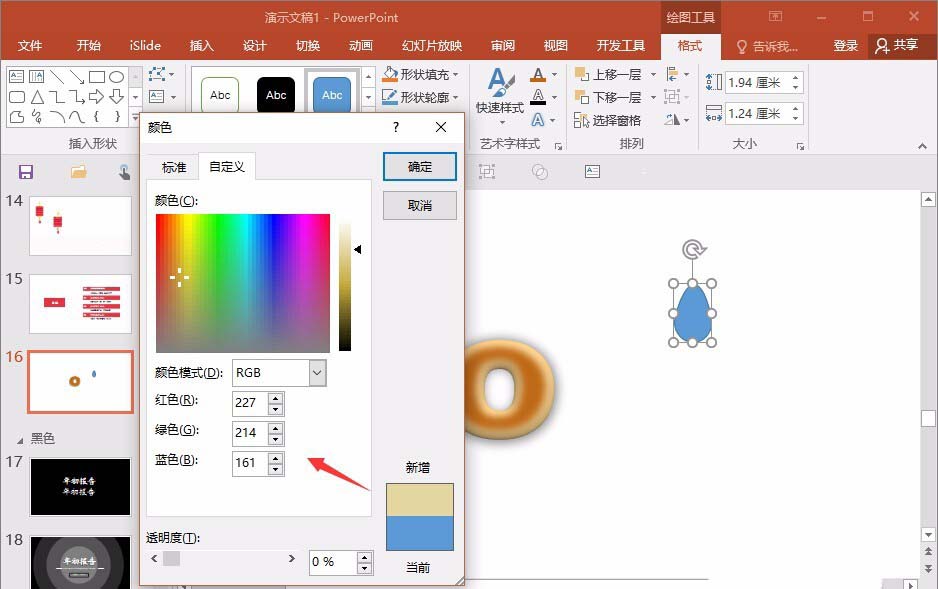Collapse the 黑色 section in slide panel
The image size is (938, 589).
coord(22,438)
